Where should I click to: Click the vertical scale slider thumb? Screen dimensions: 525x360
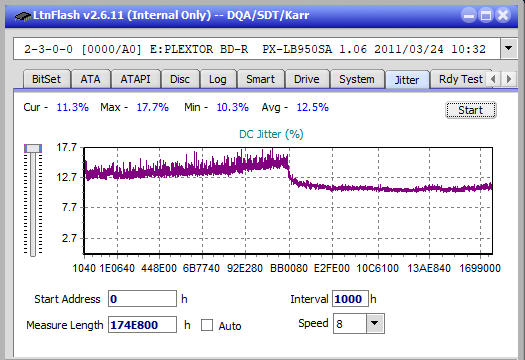pyautogui.click(x=33, y=148)
